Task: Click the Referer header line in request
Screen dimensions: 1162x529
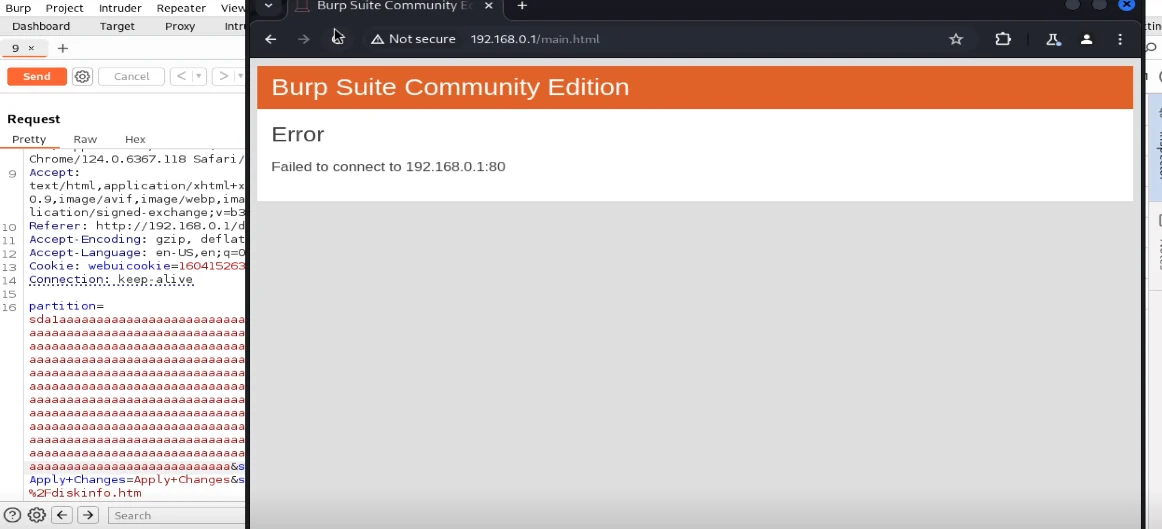Action: click(136, 226)
